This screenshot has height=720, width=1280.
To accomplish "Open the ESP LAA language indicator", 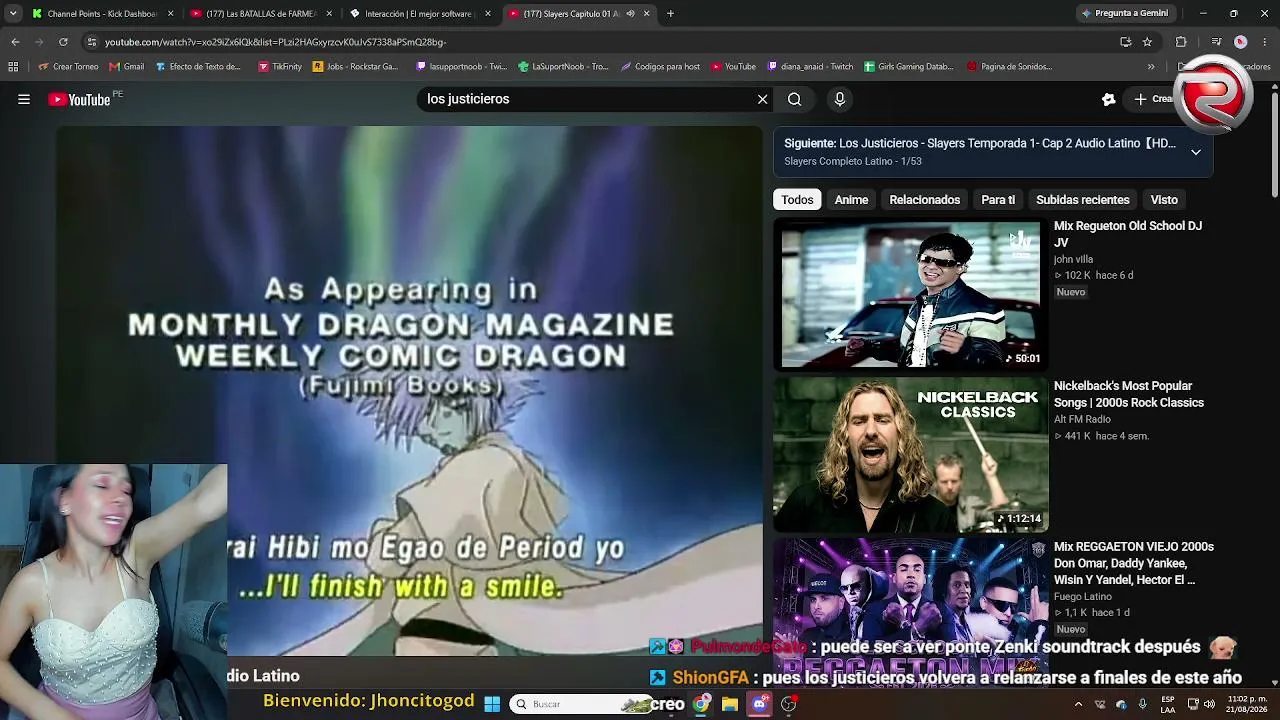I will point(1168,704).
